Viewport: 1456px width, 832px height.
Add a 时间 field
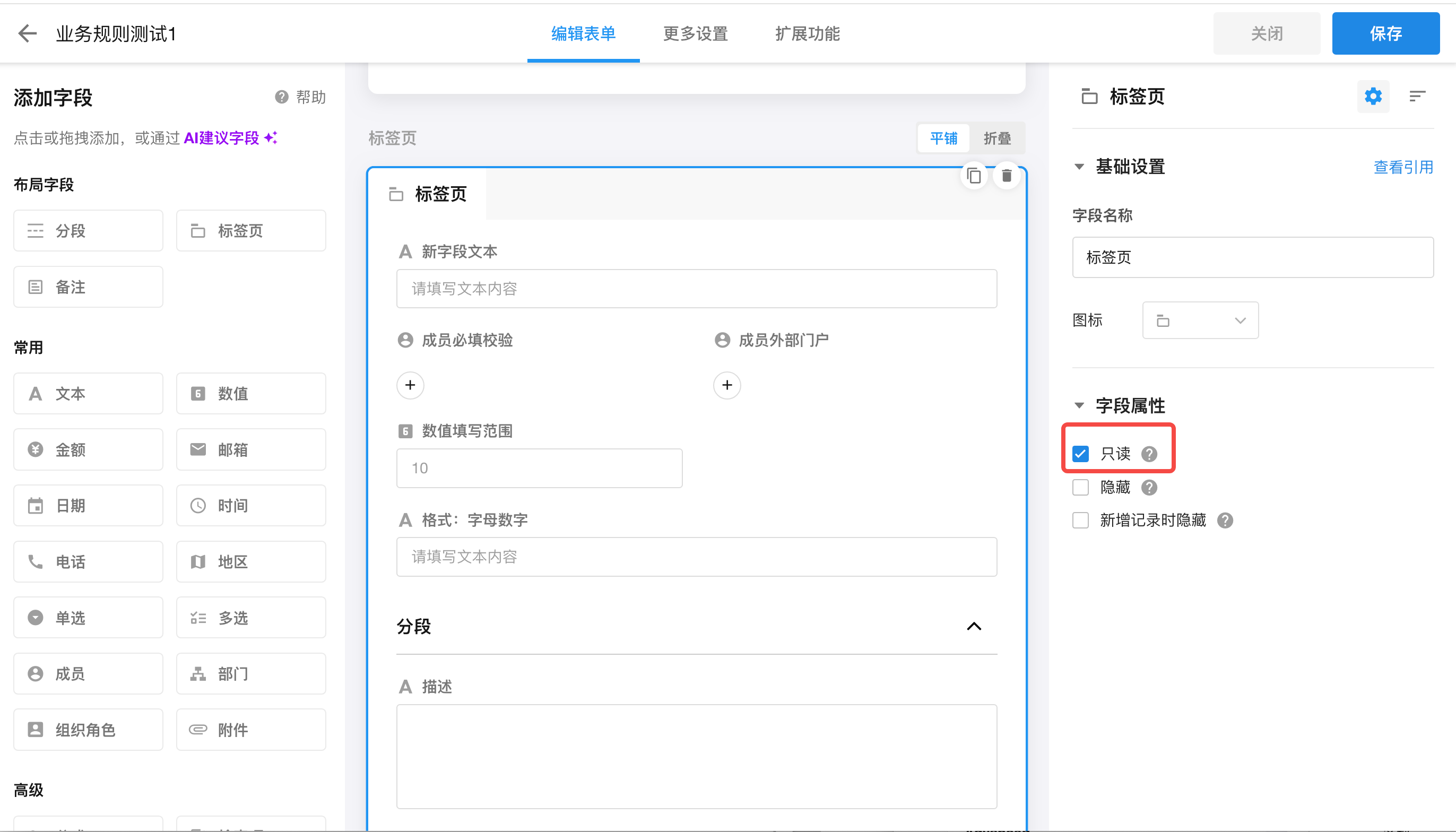point(251,506)
